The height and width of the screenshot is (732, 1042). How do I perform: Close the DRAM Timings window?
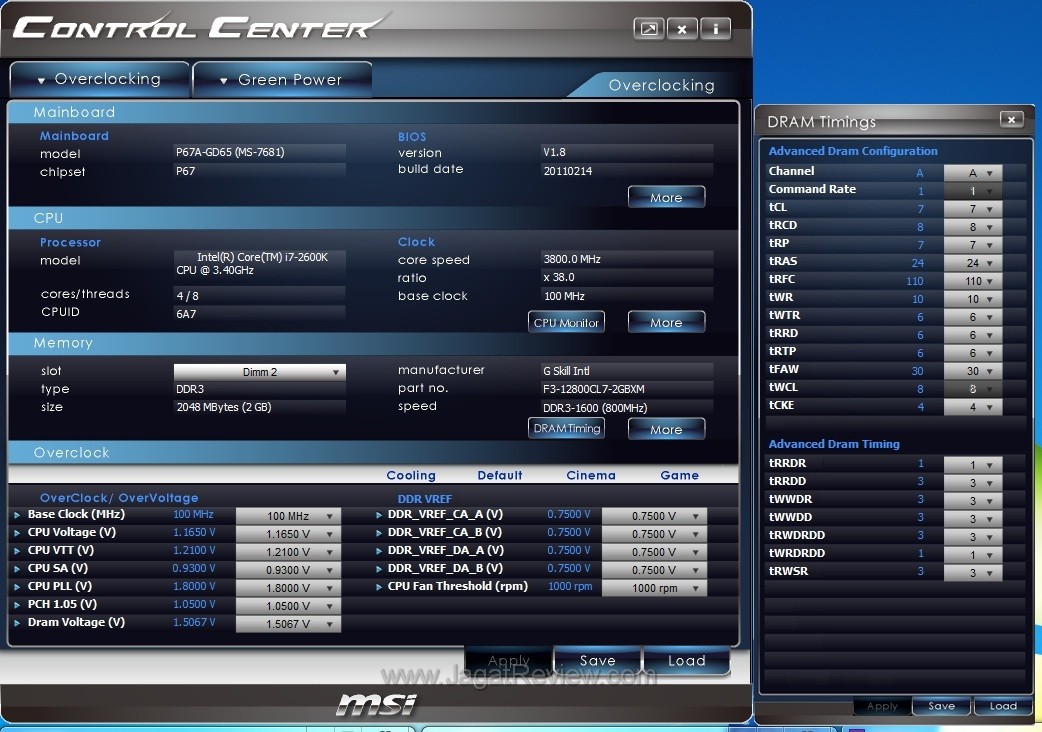[1011, 120]
